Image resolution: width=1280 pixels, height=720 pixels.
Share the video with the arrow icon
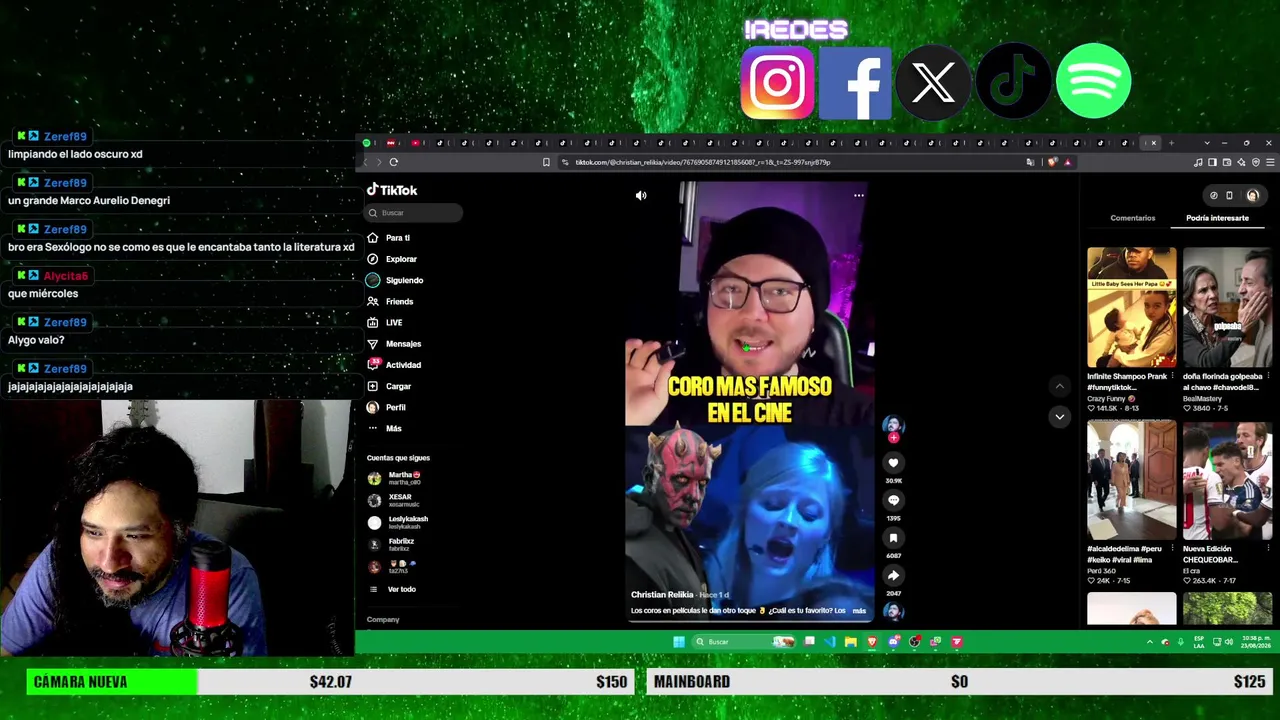pos(893,575)
